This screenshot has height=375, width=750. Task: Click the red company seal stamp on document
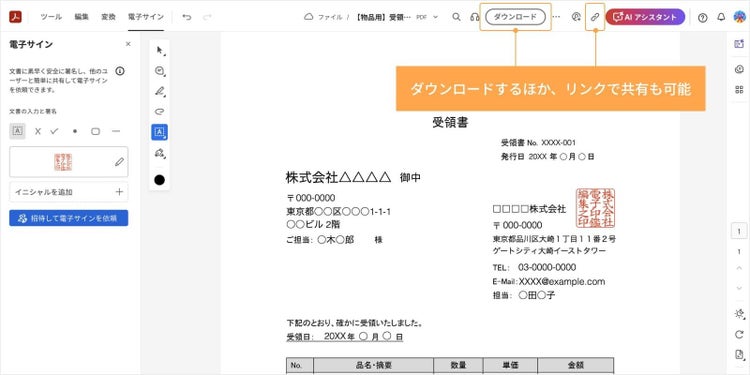tap(596, 208)
